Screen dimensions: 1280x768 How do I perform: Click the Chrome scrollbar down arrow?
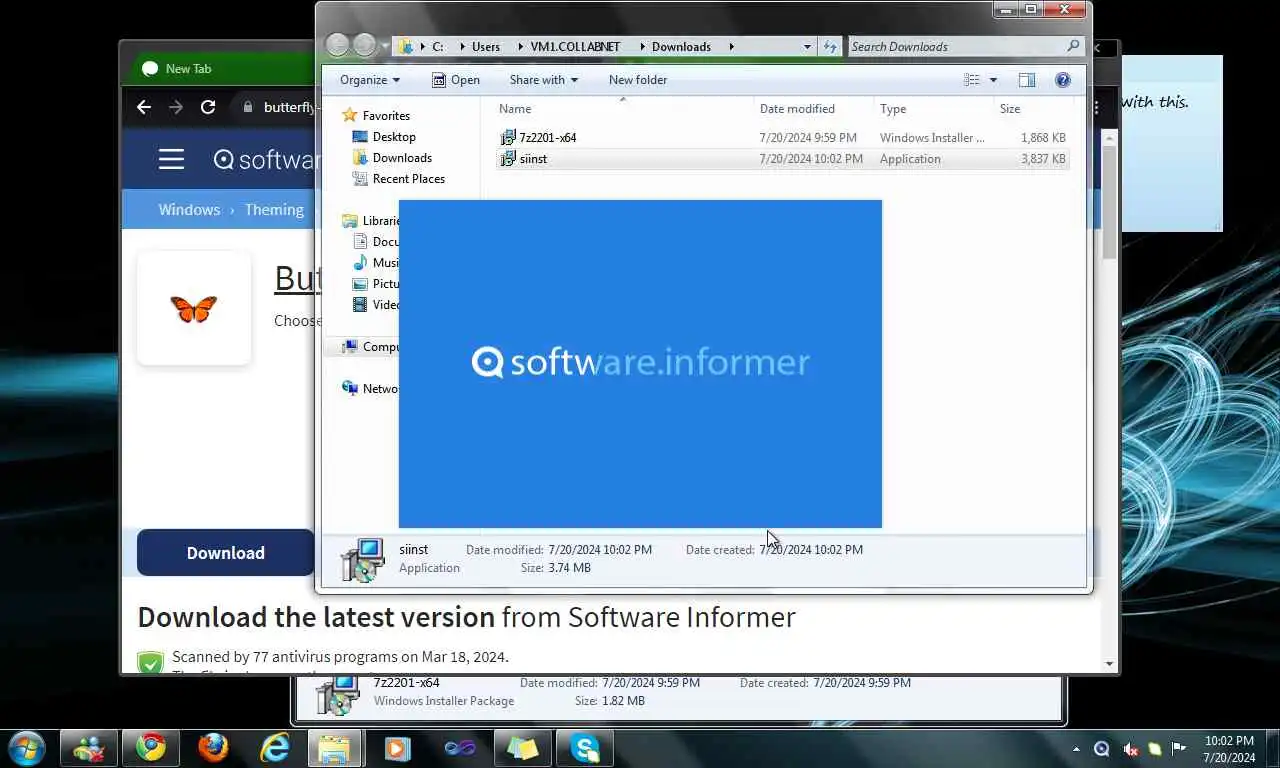tap(1109, 664)
